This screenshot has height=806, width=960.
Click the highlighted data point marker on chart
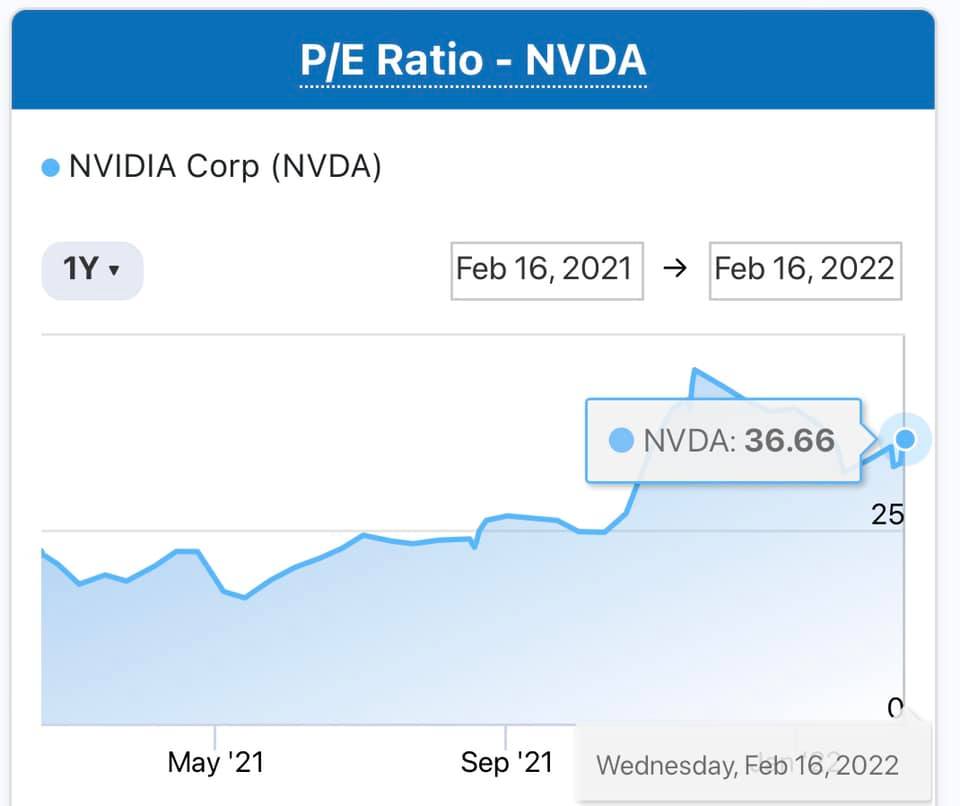point(906,439)
